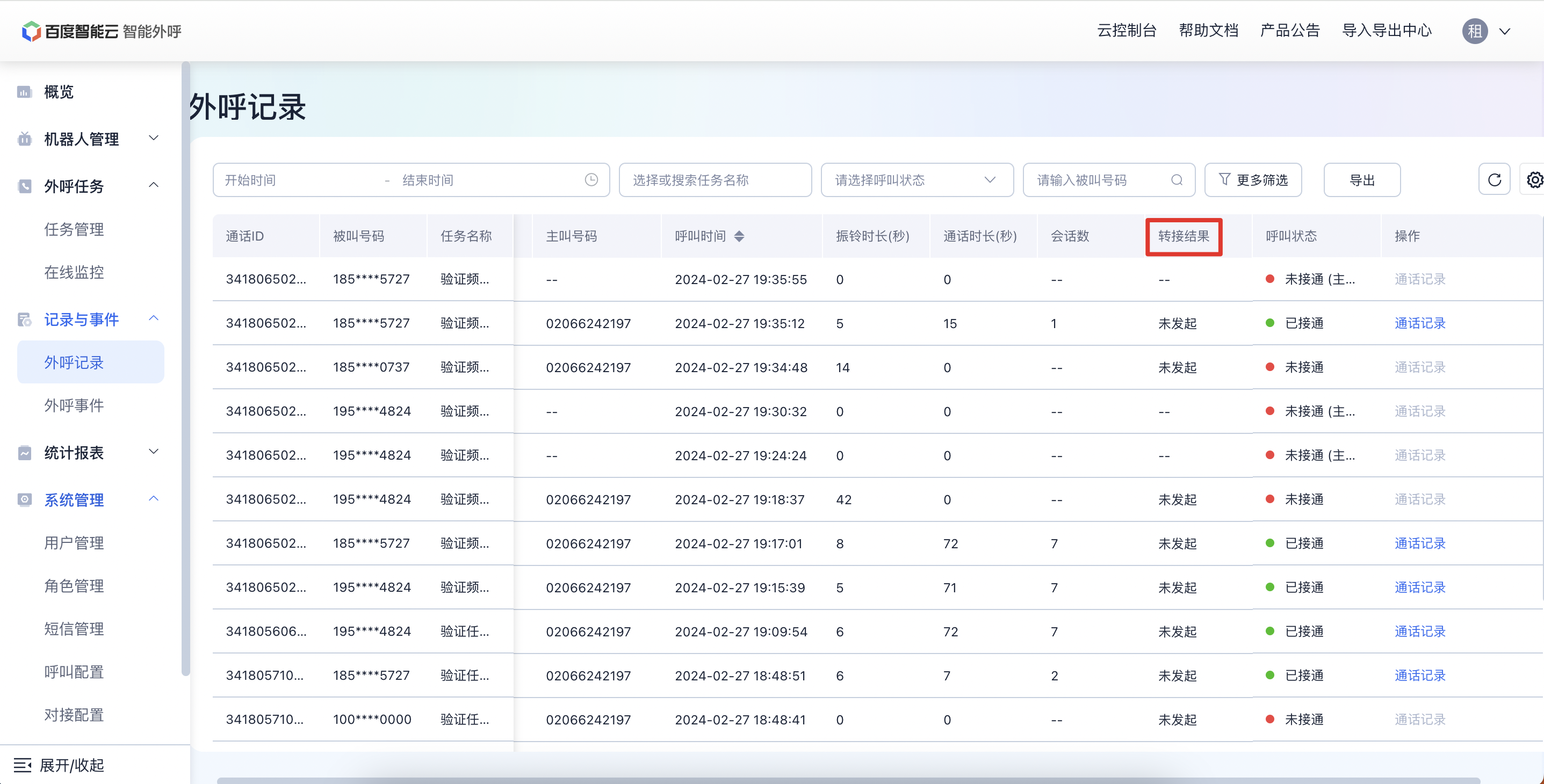1544x784 pixels.
Task: Open 通话记录 for the 19:17:01 call
Action: pyautogui.click(x=1420, y=543)
